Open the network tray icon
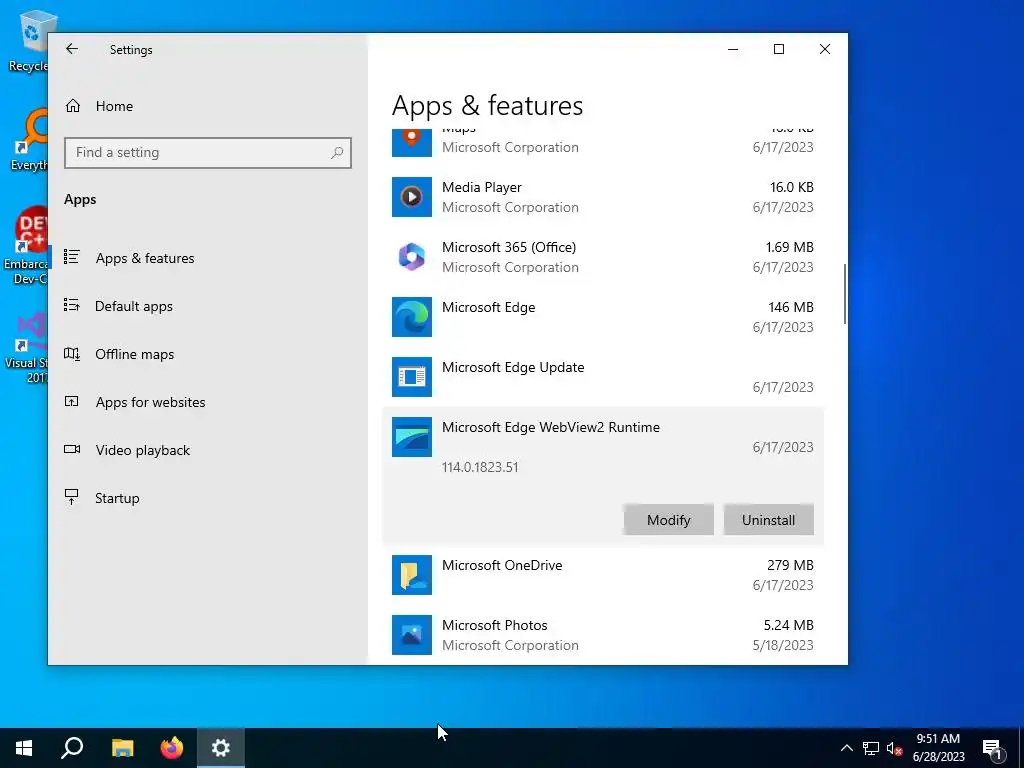 click(871, 748)
